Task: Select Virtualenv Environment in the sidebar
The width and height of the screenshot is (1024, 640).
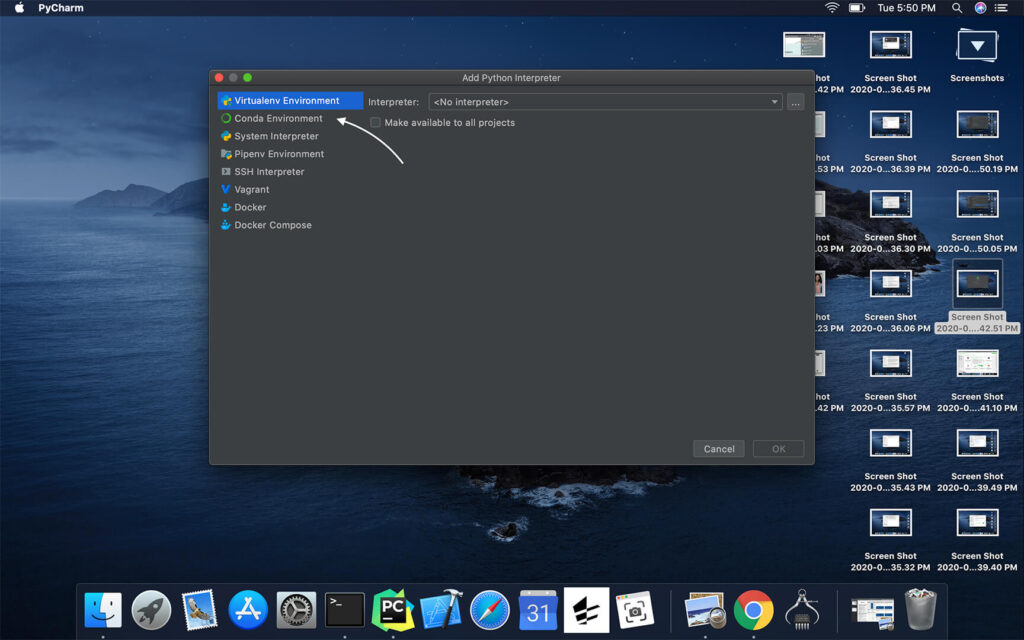Action: click(x=290, y=101)
